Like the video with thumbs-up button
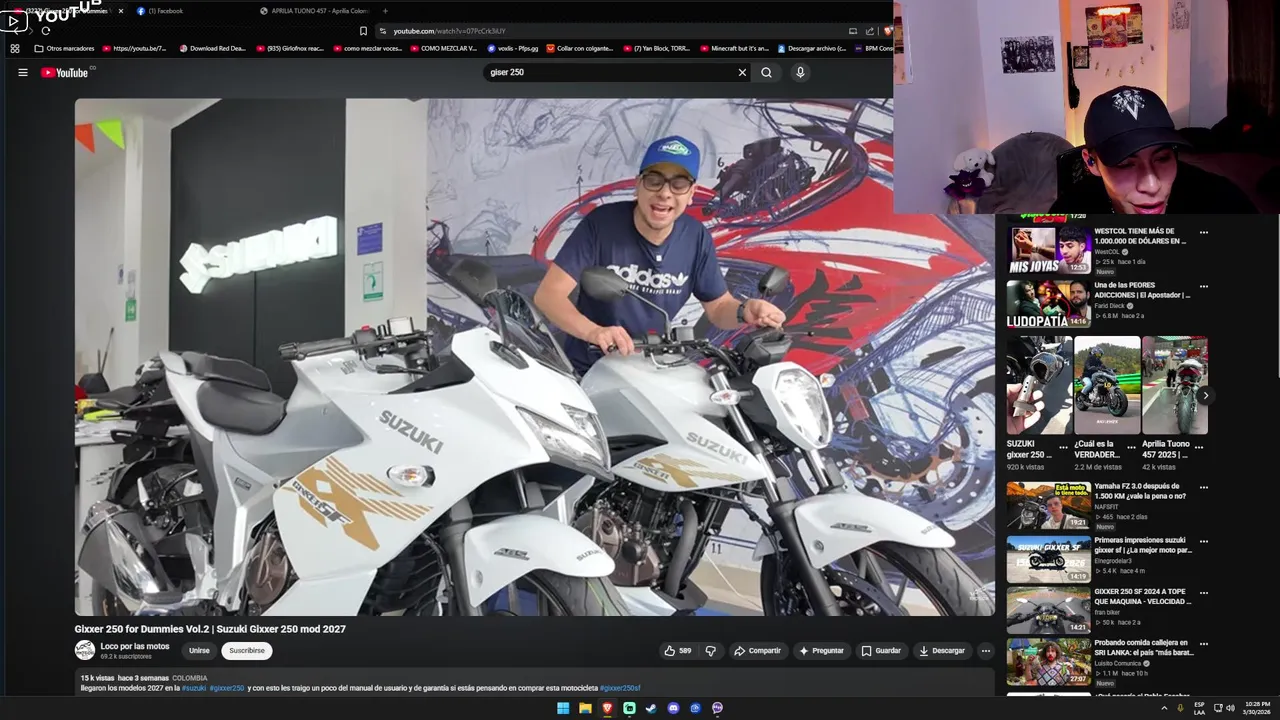This screenshot has width=1280, height=720. (678, 650)
